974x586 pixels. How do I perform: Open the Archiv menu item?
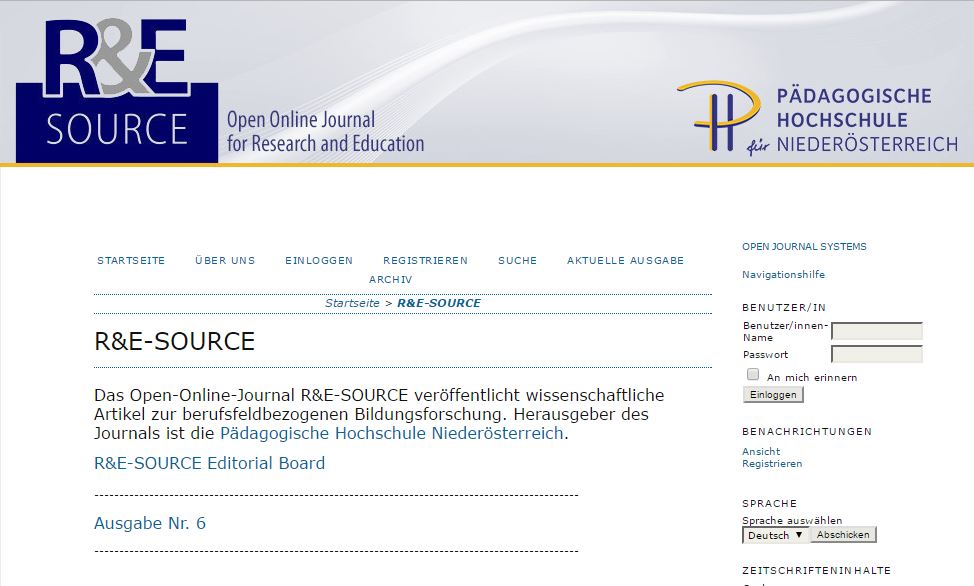[391, 280]
